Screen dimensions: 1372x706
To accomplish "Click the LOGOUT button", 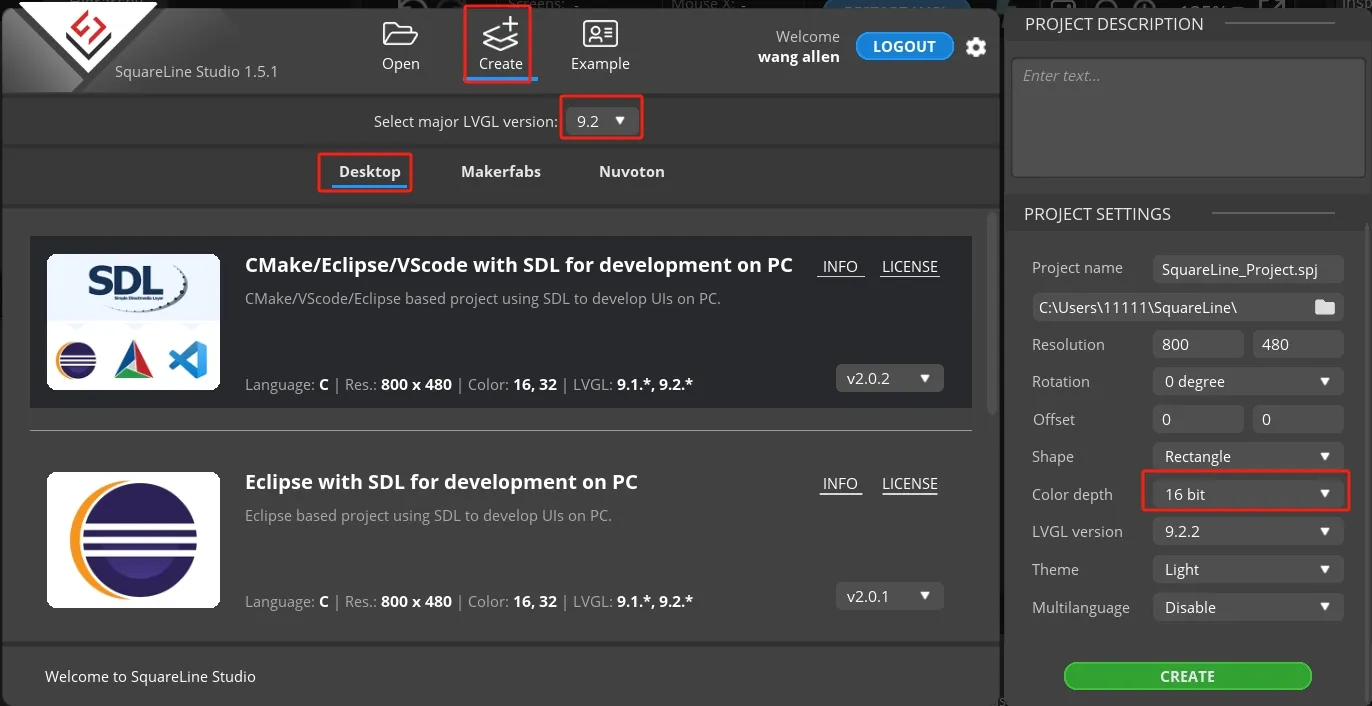I will [x=904, y=46].
